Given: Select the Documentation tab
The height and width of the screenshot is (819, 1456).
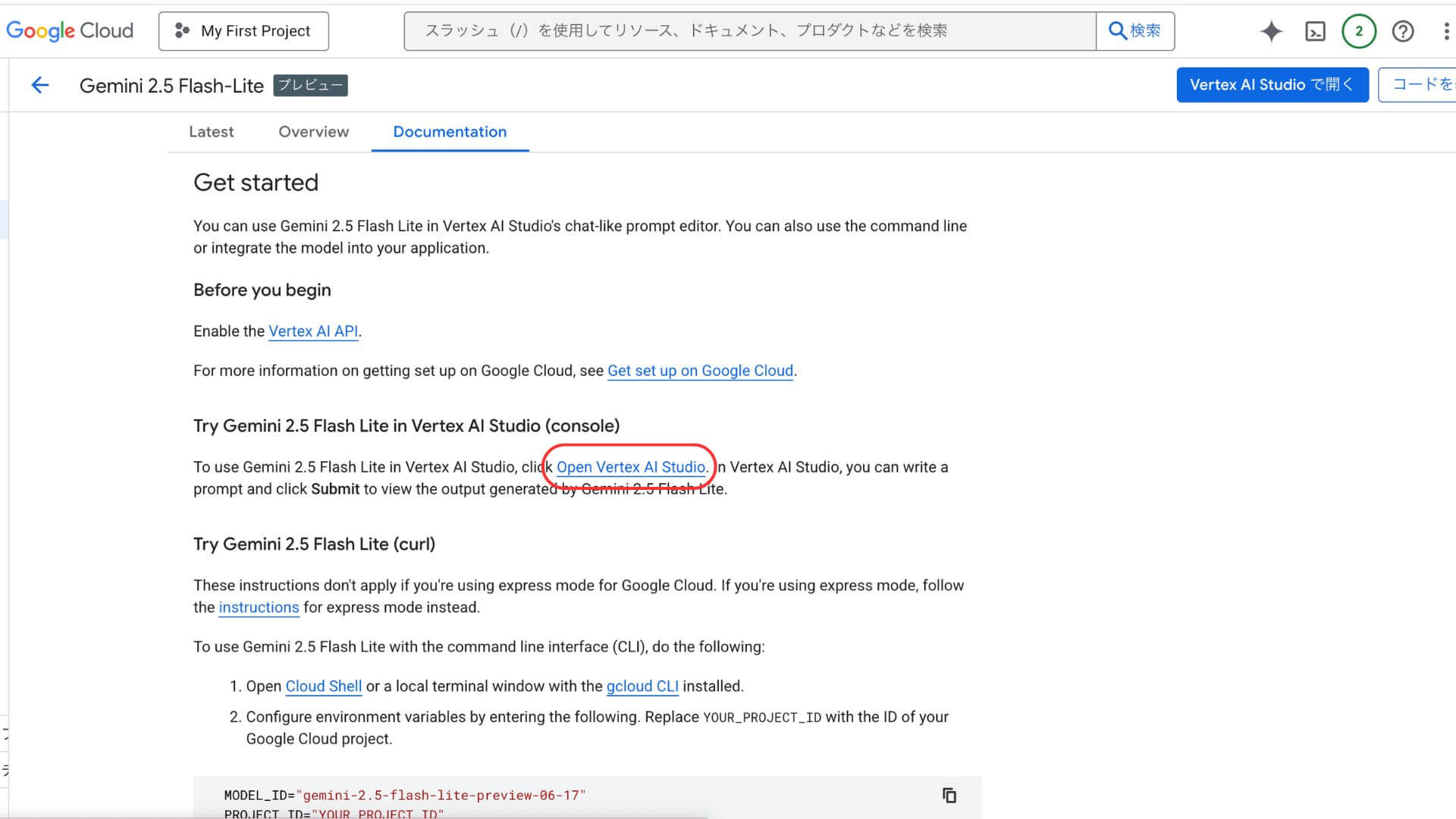Looking at the screenshot, I should [450, 132].
